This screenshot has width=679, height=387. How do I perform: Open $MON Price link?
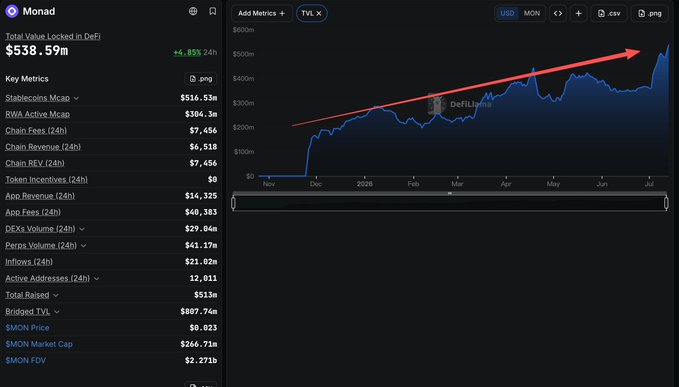(27, 328)
